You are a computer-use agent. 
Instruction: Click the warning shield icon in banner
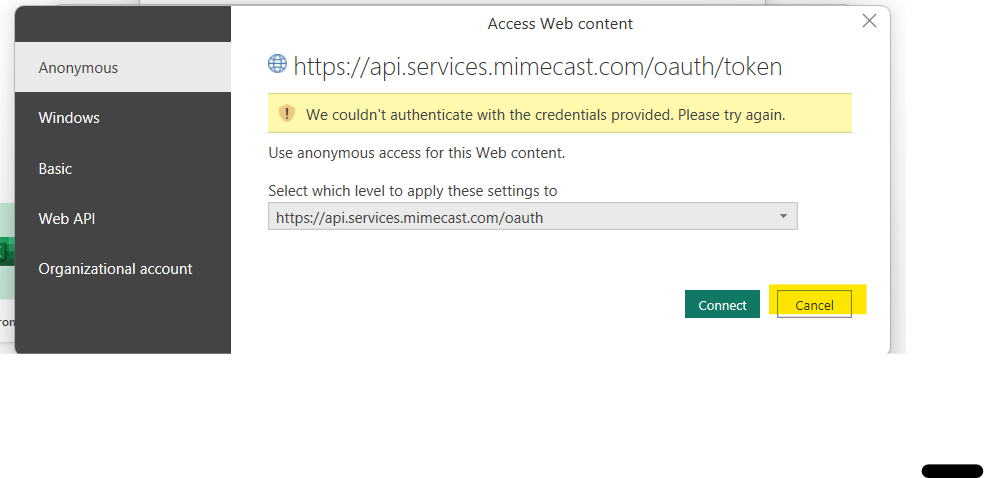click(287, 114)
